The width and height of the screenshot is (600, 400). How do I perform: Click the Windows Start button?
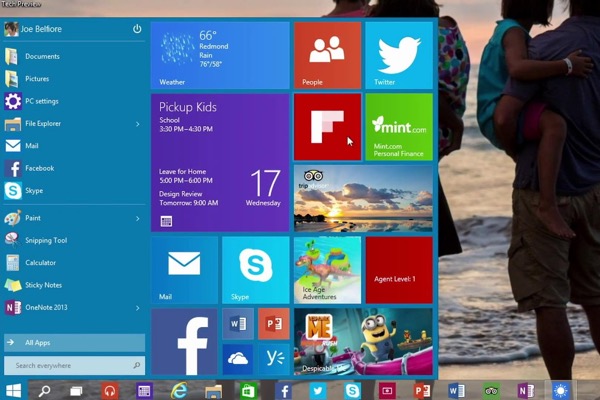(x=14, y=391)
